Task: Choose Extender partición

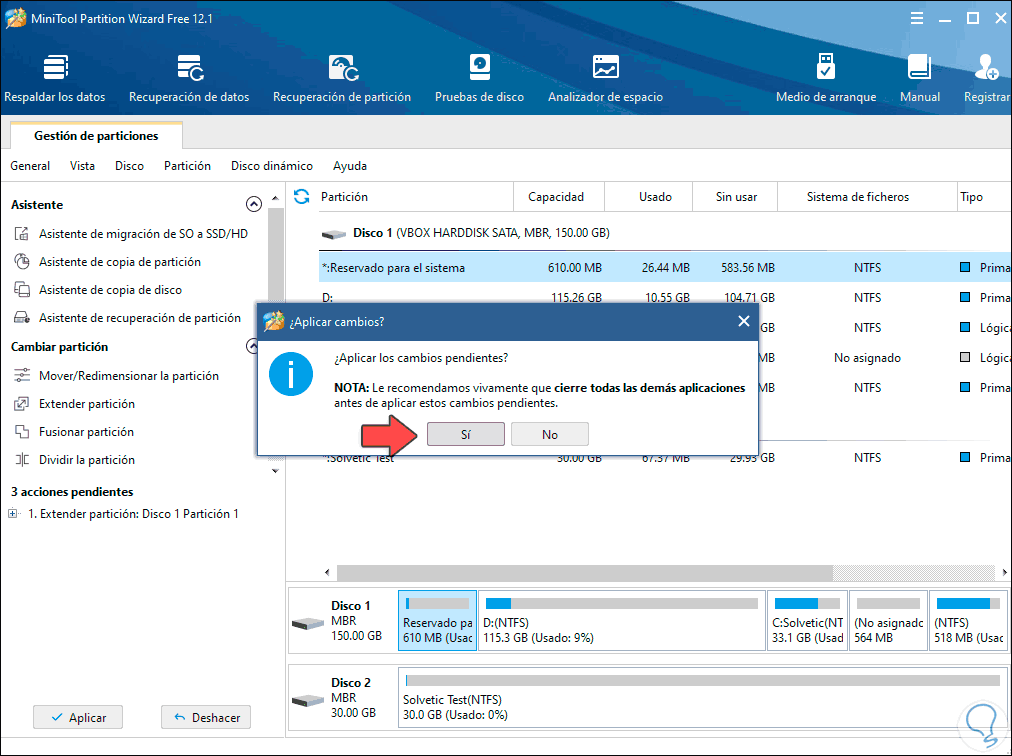Action: [74, 404]
